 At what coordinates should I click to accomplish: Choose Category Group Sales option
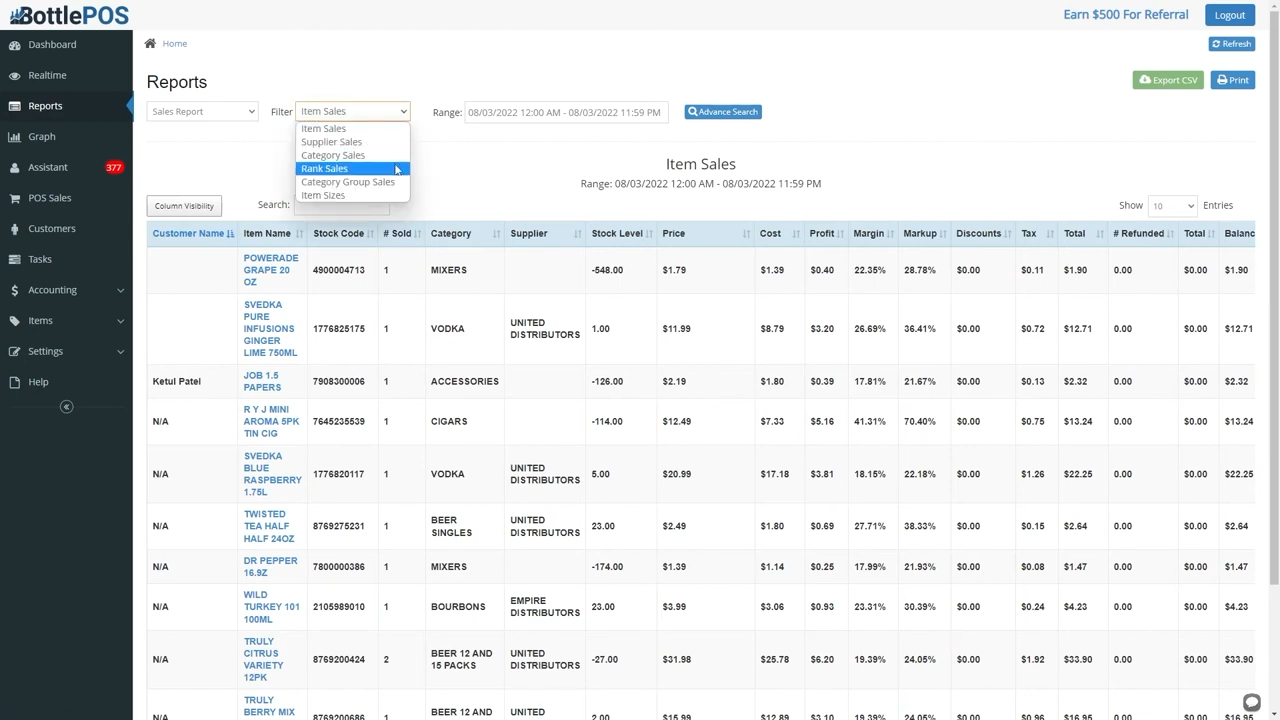click(x=352, y=182)
